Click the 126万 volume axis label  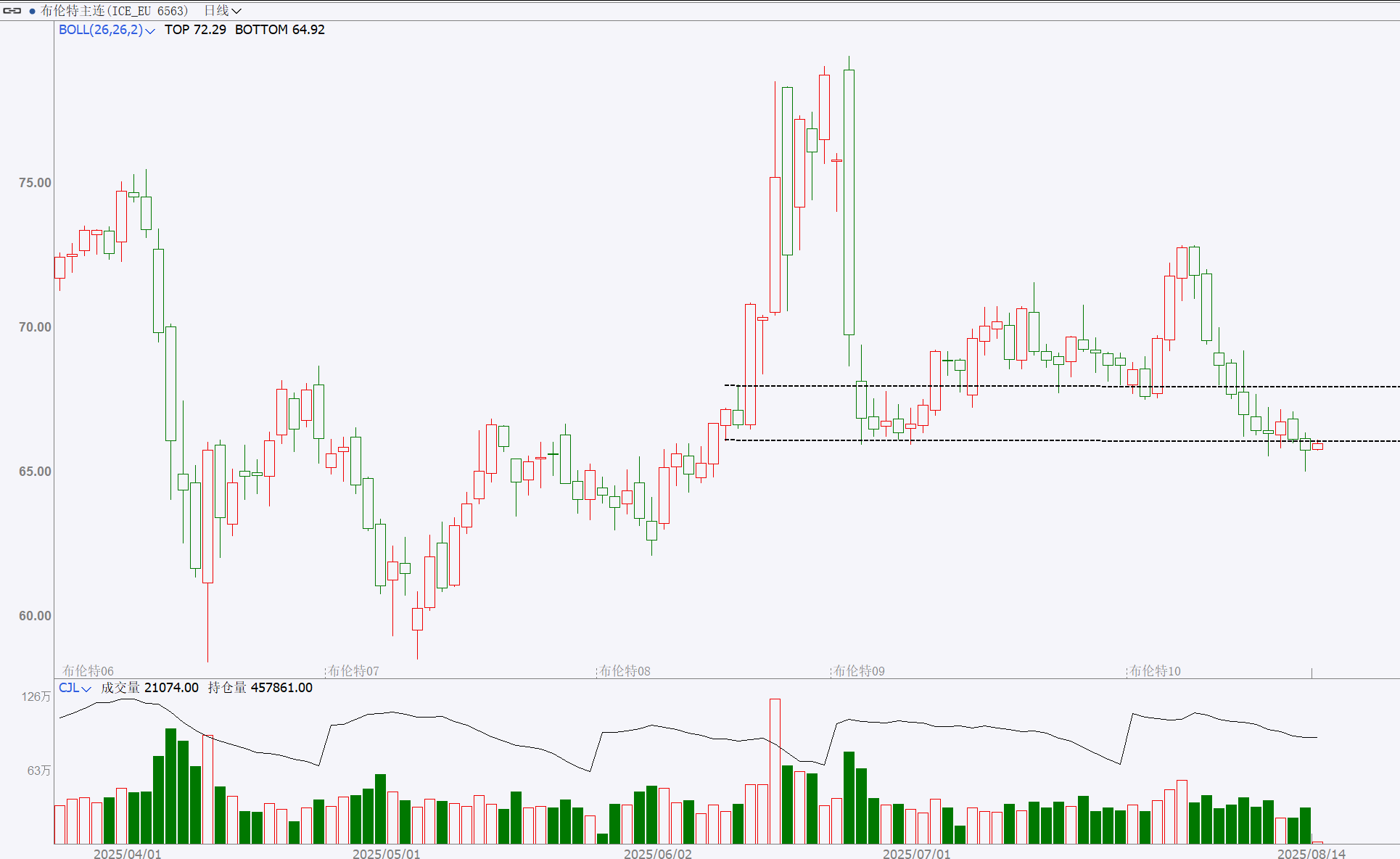(x=36, y=696)
